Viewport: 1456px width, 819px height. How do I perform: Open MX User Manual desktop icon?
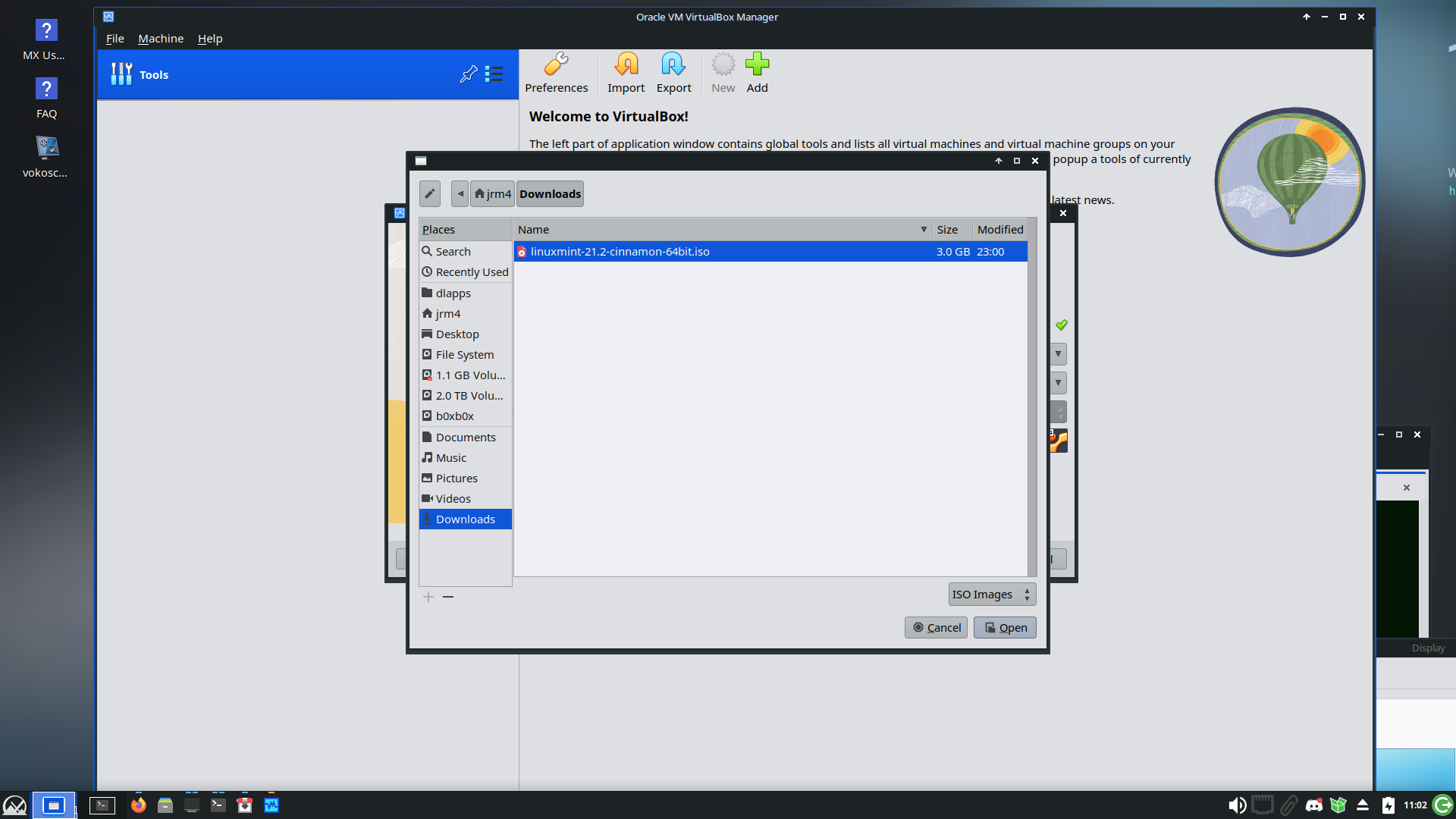pyautogui.click(x=45, y=40)
